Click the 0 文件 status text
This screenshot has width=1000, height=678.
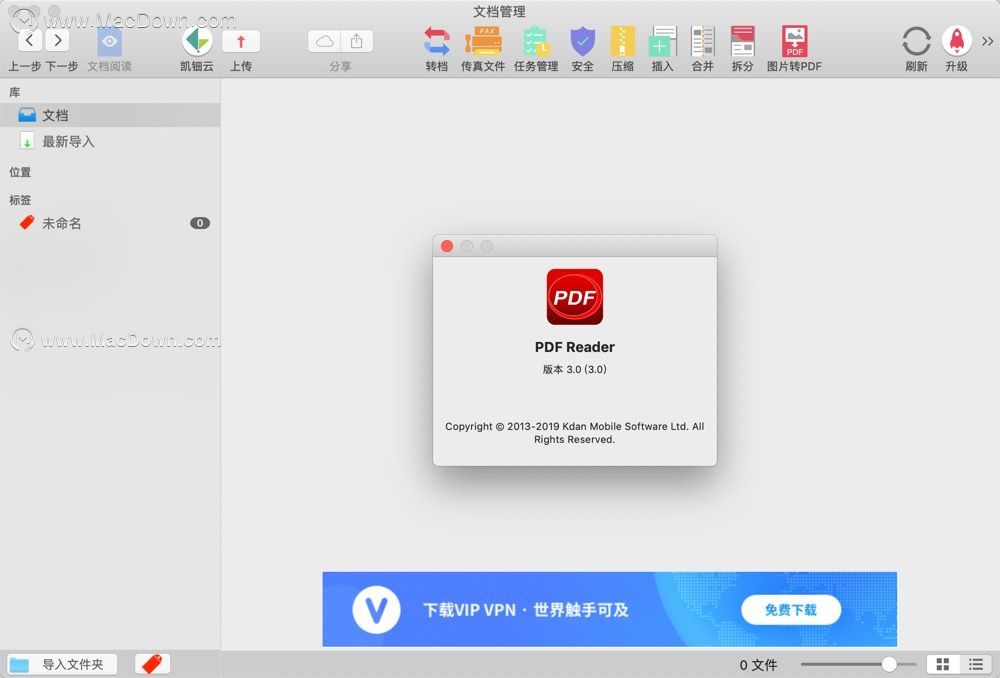click(x=758, y=665)
